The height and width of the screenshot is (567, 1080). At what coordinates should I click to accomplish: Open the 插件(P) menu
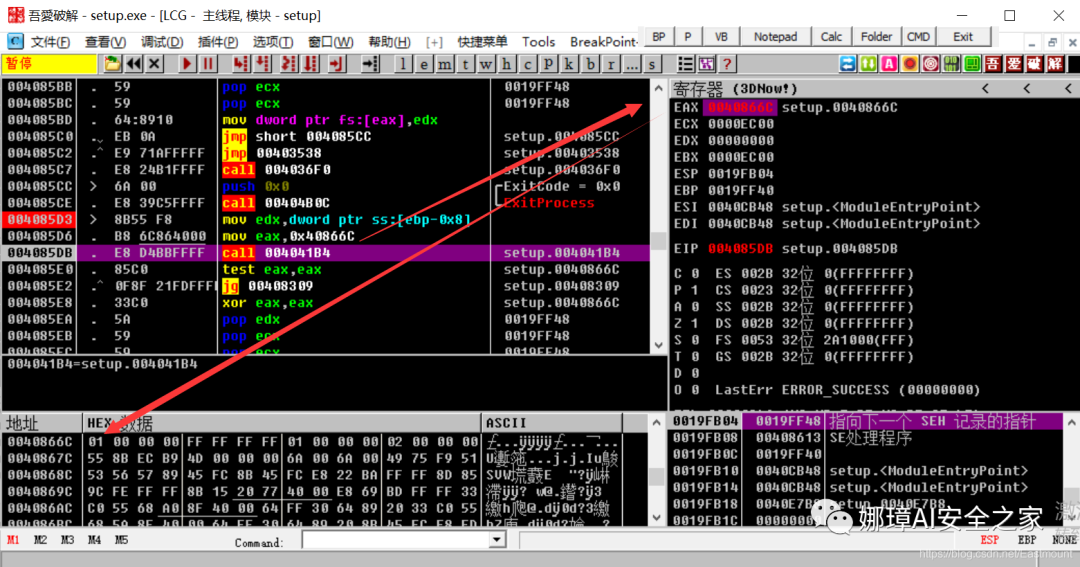[x=218, y=42]
